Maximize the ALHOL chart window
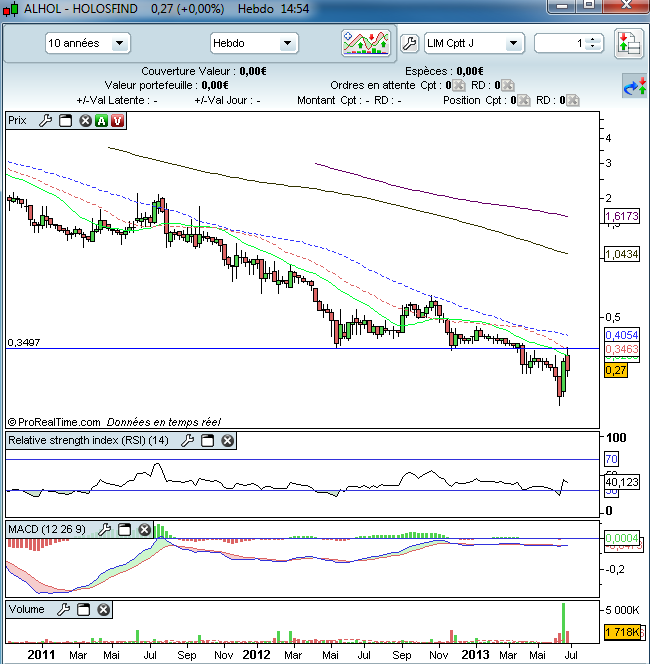The height and width of the screenshot is (664, 650). [589, 6]
